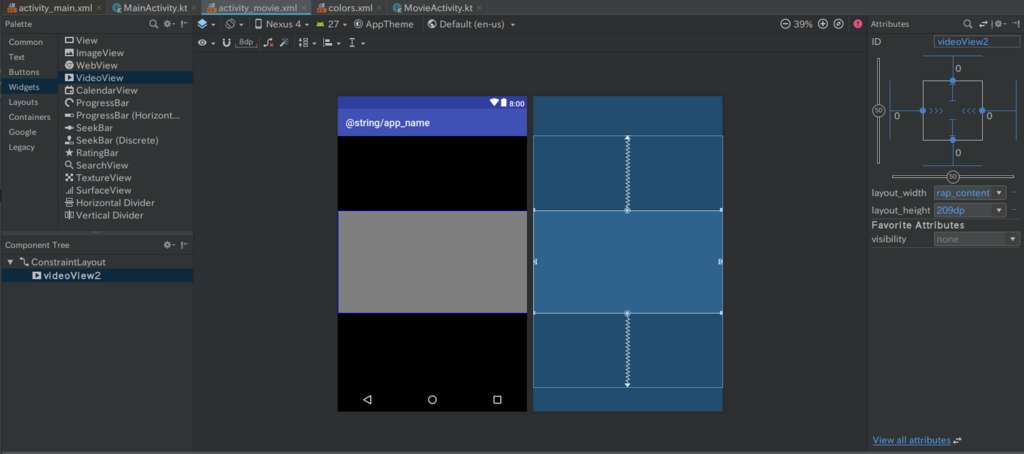Select Text palette category
The height and width of the screenshot is (454, 1024).
tap(16, 57)
